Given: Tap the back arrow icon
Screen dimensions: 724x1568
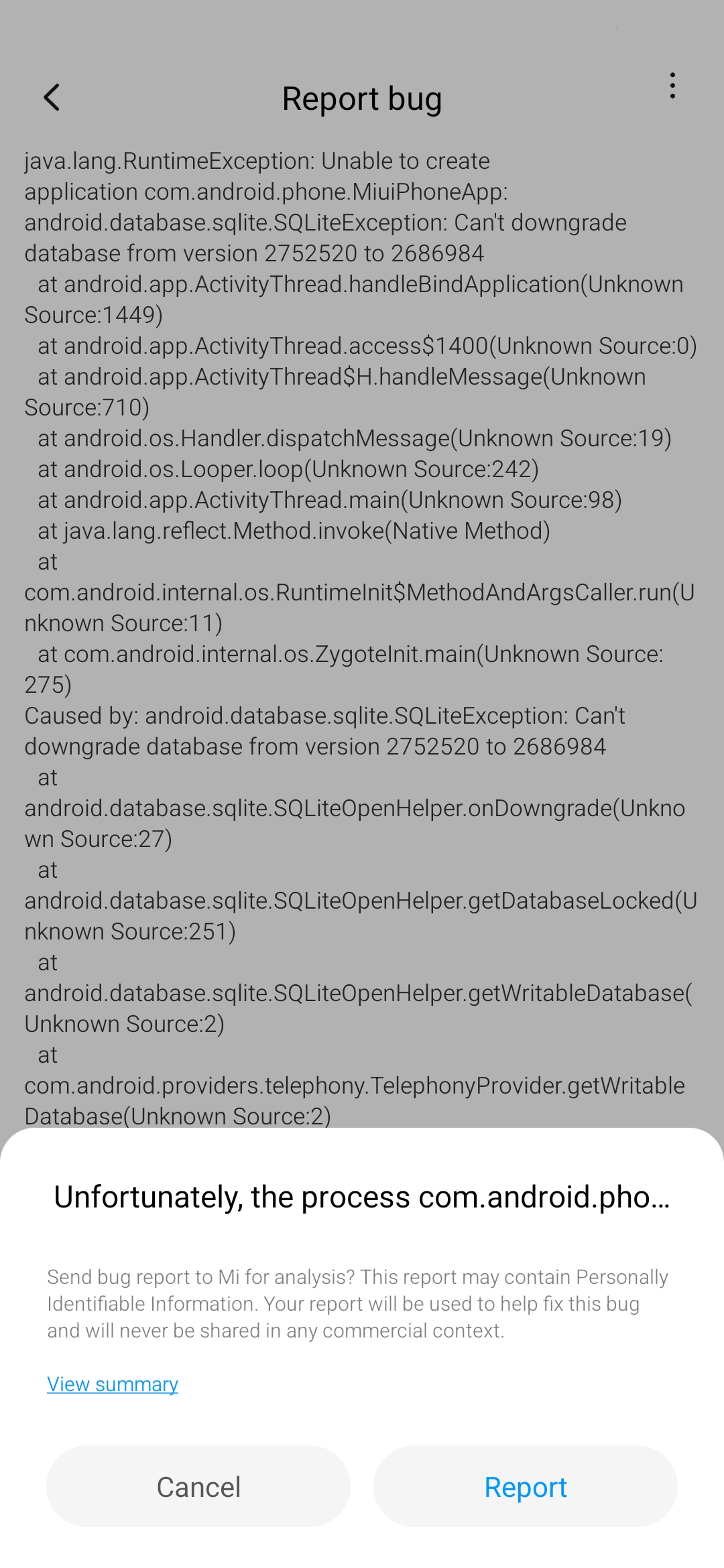Looking at the screenshot, I should pos(52,98).
